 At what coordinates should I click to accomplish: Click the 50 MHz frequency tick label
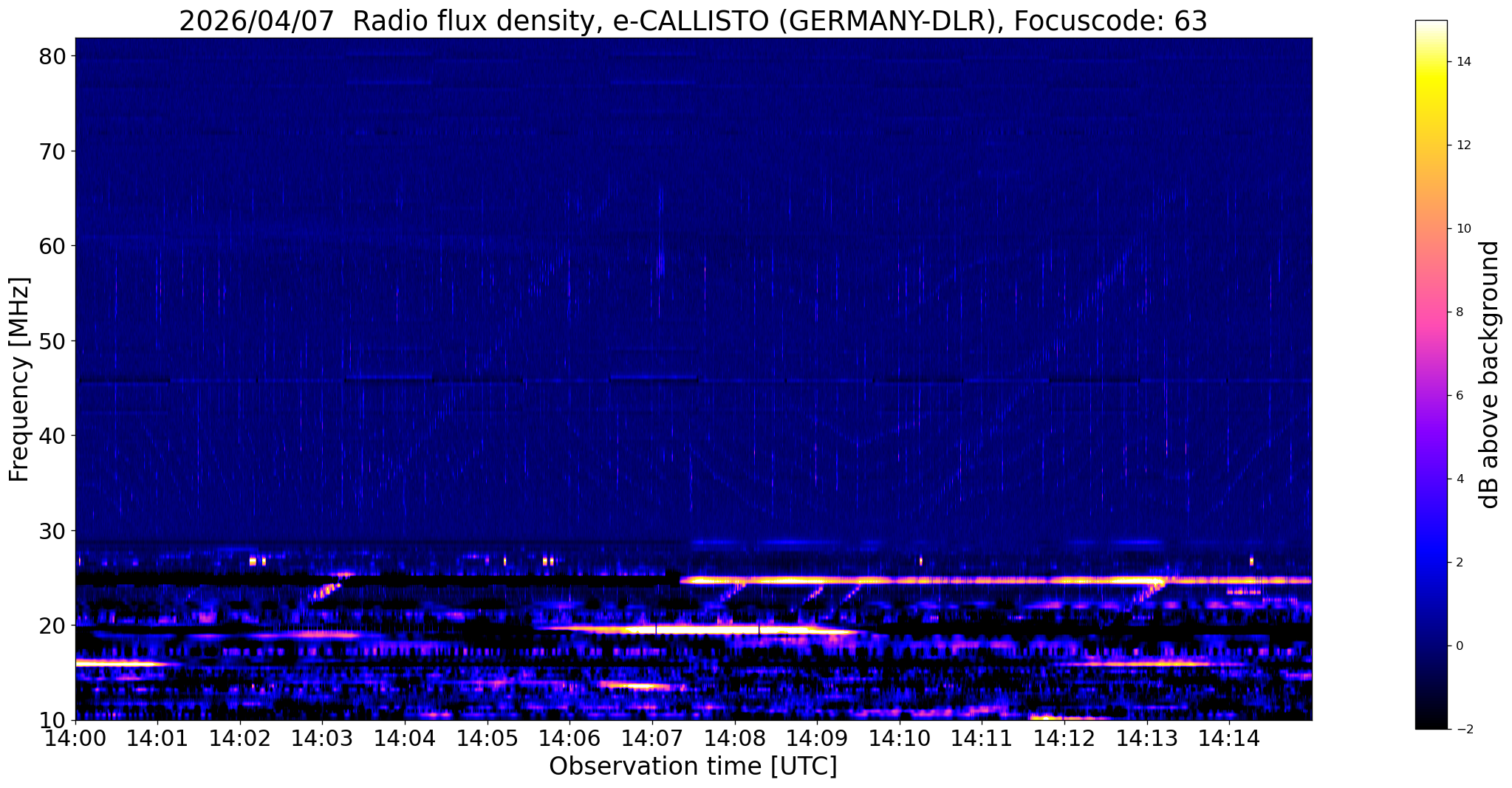[x=52, y=341]
